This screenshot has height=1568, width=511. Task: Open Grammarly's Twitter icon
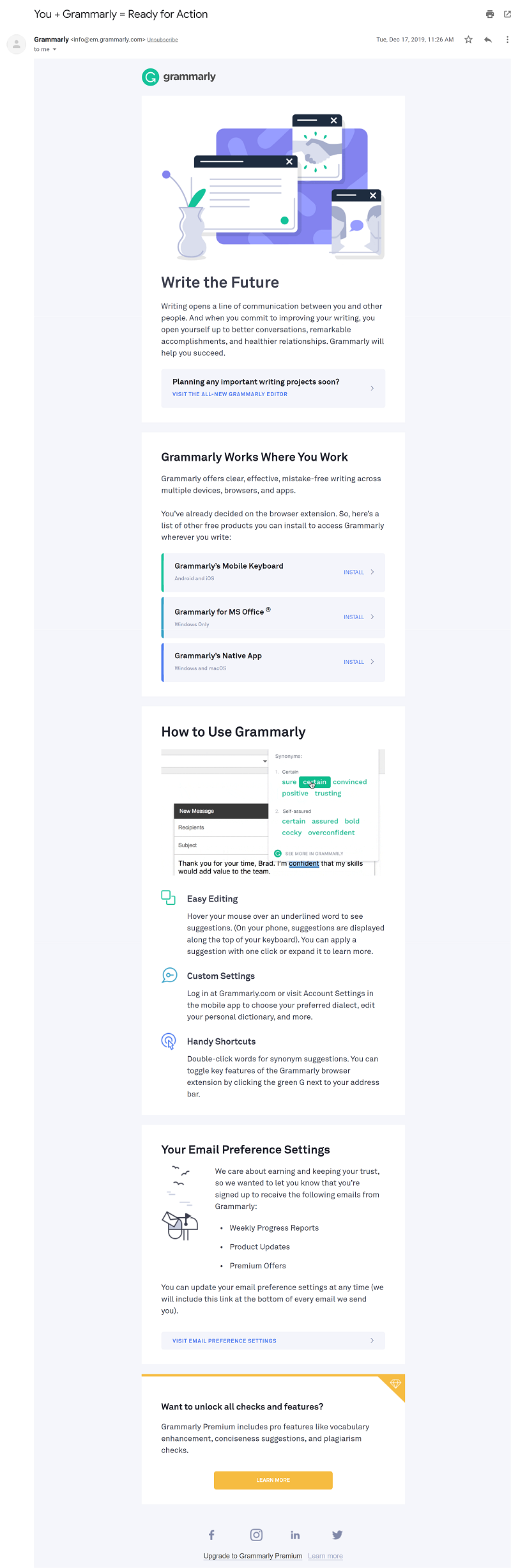[x=337, y=1534]
